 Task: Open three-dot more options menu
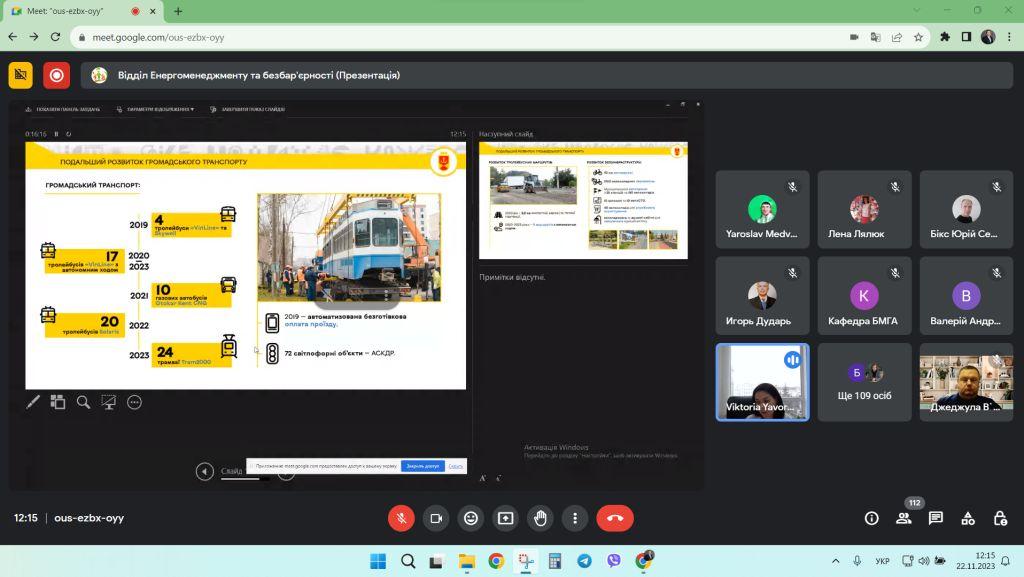point(575,518)
